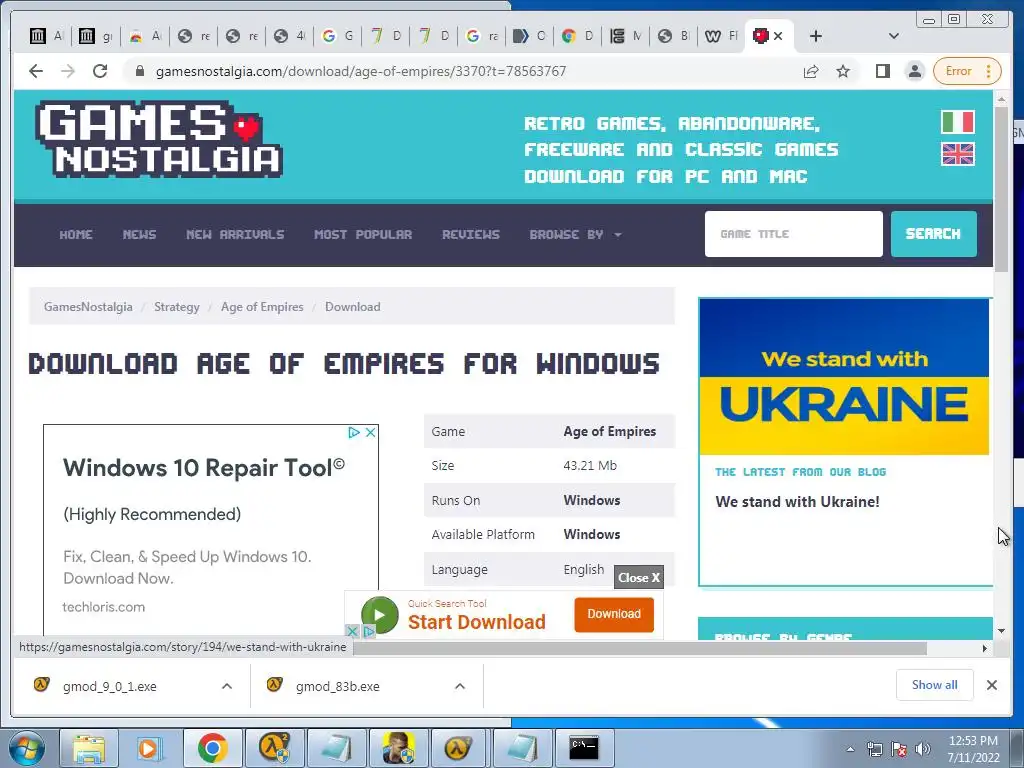Click the Search button
The image size is (1024, 768).
tap(933, 234)
